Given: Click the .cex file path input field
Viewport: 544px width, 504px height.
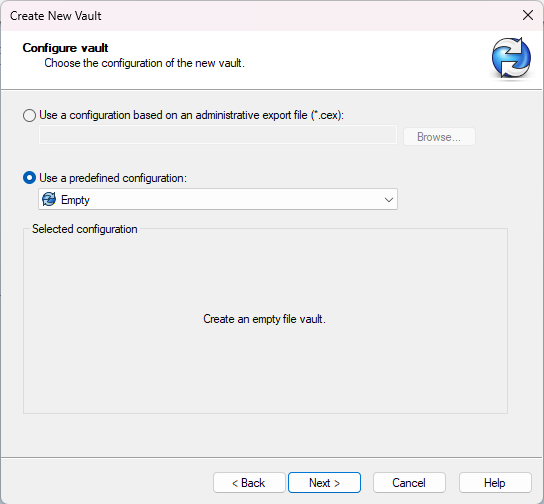Looking at the screenshot, I should point(218,135).
